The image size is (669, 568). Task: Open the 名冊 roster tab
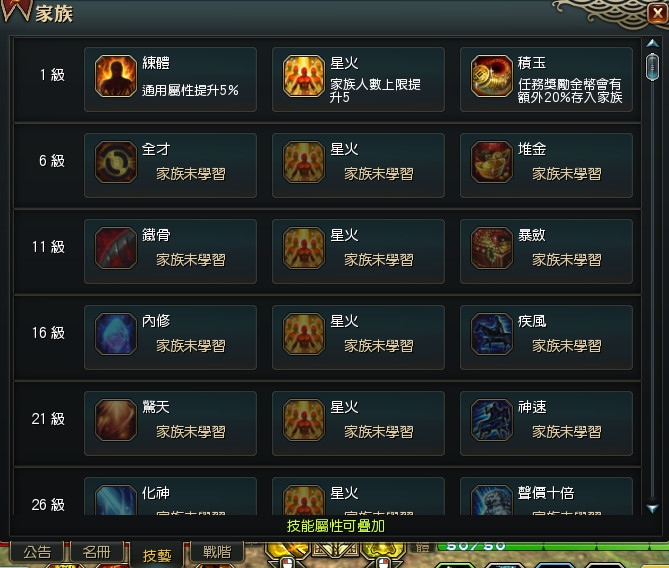coord(97,552)
